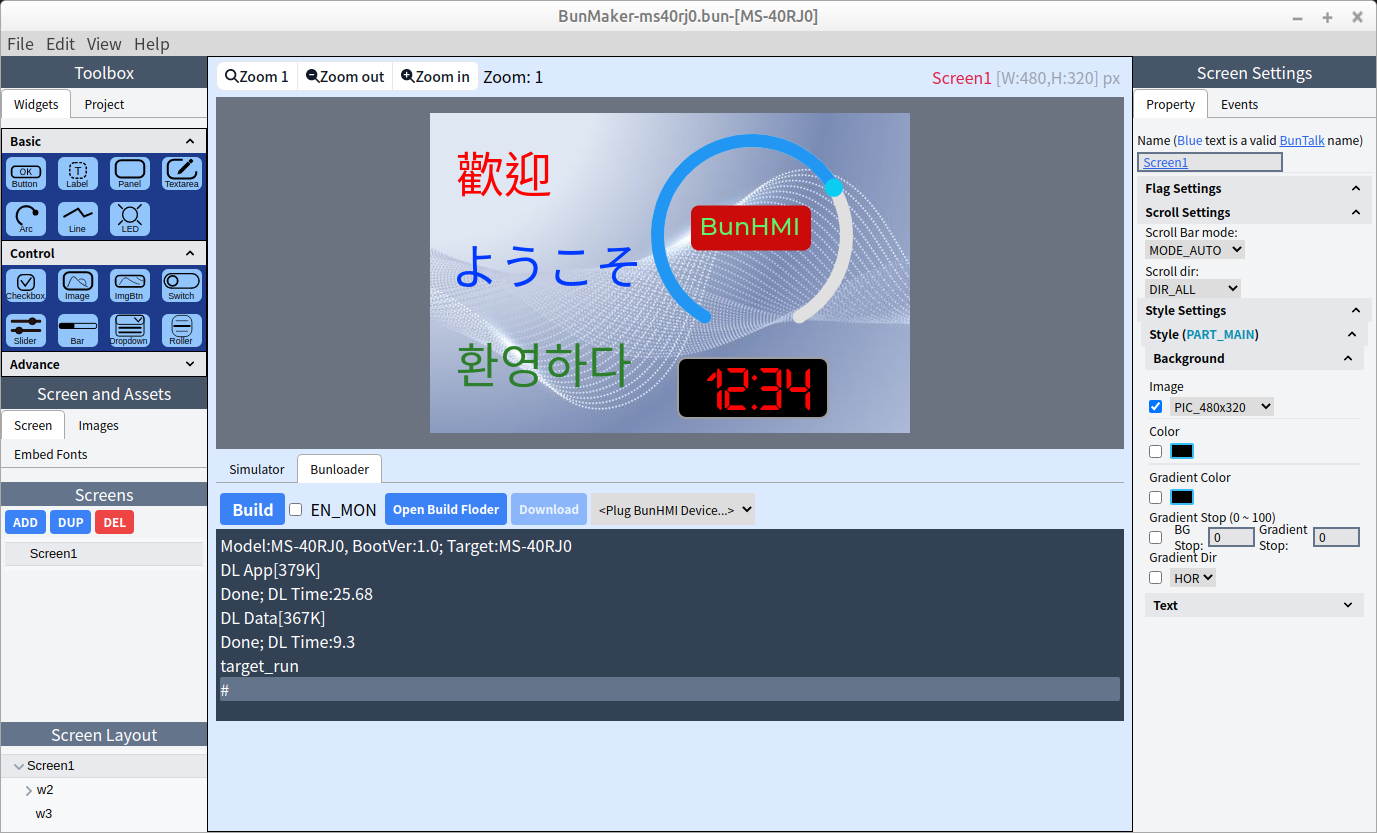Image resolution: width=1377 pixels, height=833 pixels.
Task: Expand the Advance widget section
Action: point(104,365)
